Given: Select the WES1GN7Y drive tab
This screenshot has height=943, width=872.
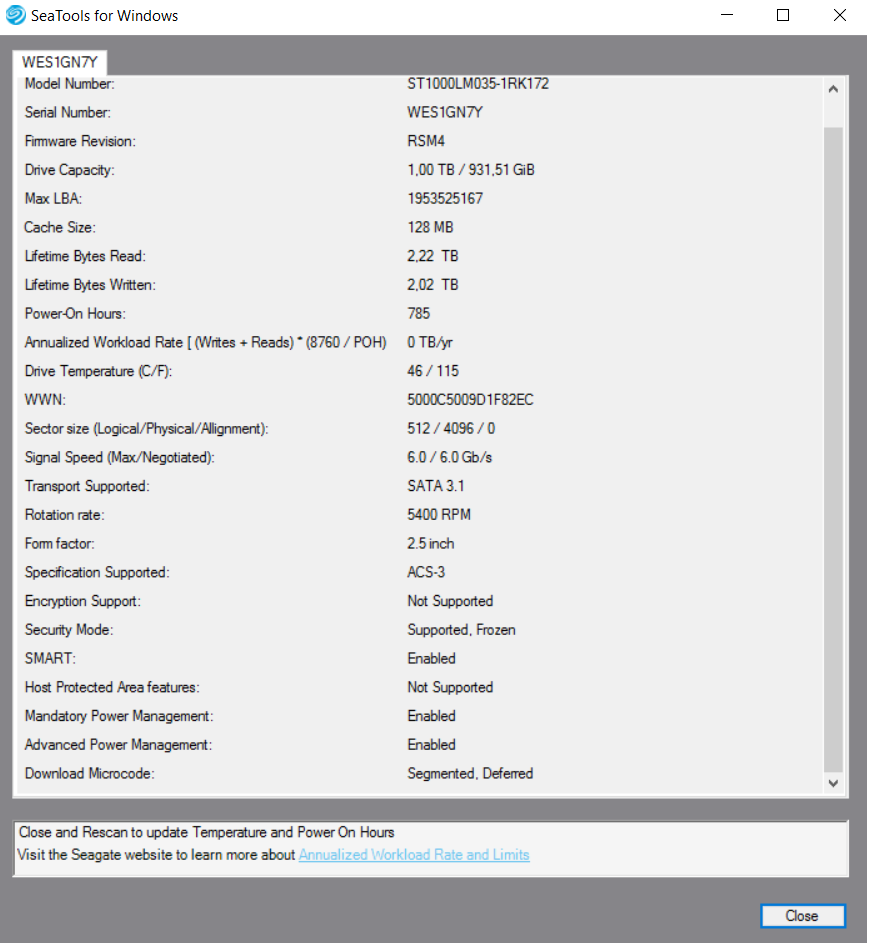Looking at the screenshot, I should pyautogui.click(x=60, y=63).
